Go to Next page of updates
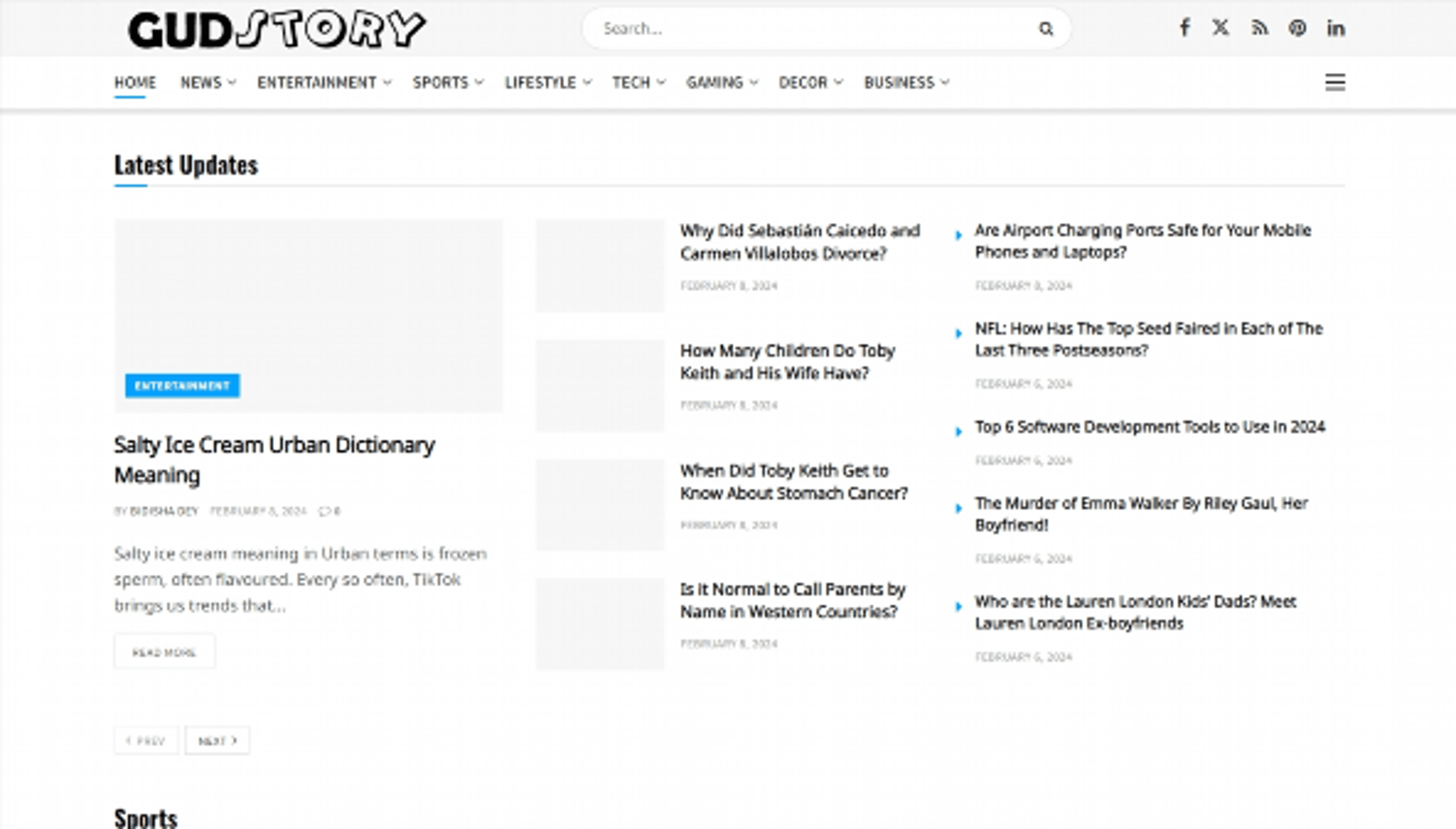Screen dimensions: 1456x829 tap(217, 741)
